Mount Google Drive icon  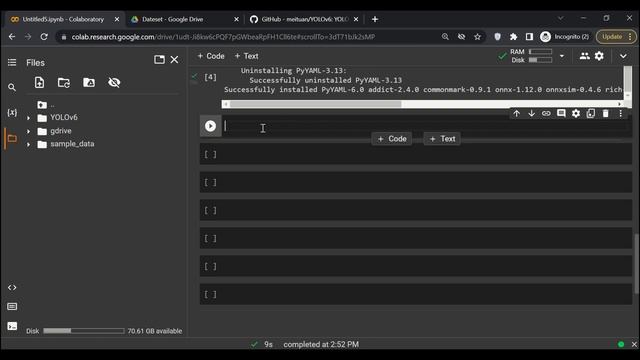89,82
